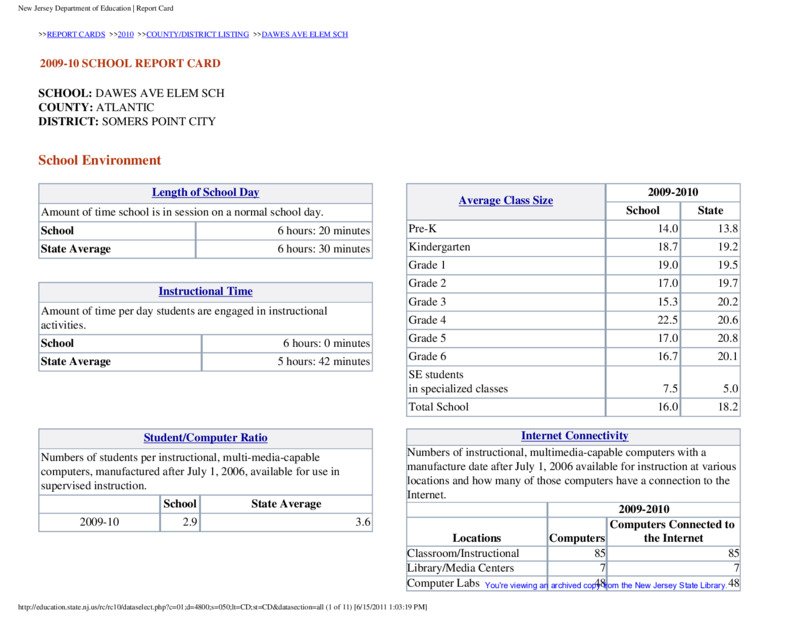Screen dimensions: 800x618
Task: Select the Kindergarten row label
Action: tap(439, 247)
